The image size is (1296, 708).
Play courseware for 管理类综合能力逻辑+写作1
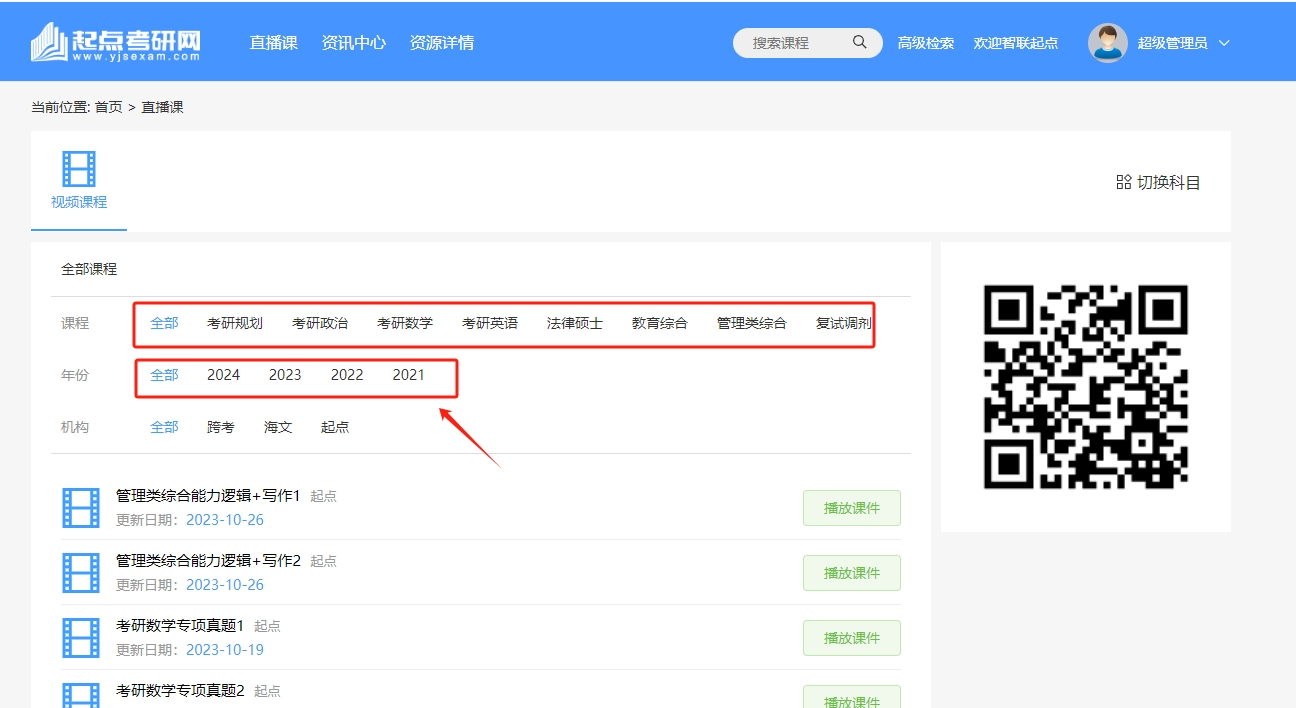851,508
